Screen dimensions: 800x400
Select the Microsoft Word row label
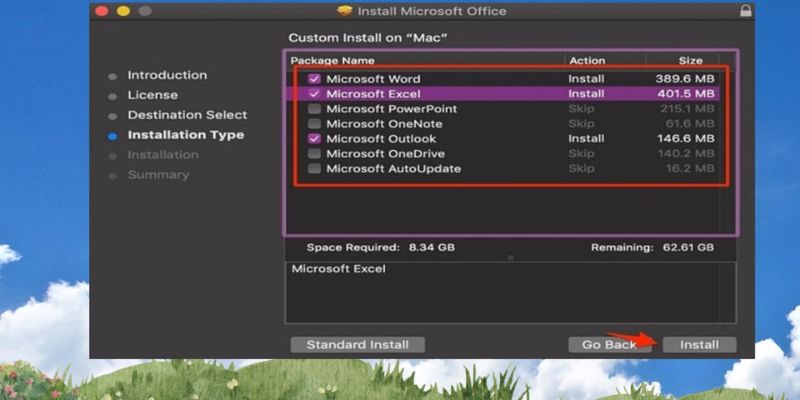(373, 79)
